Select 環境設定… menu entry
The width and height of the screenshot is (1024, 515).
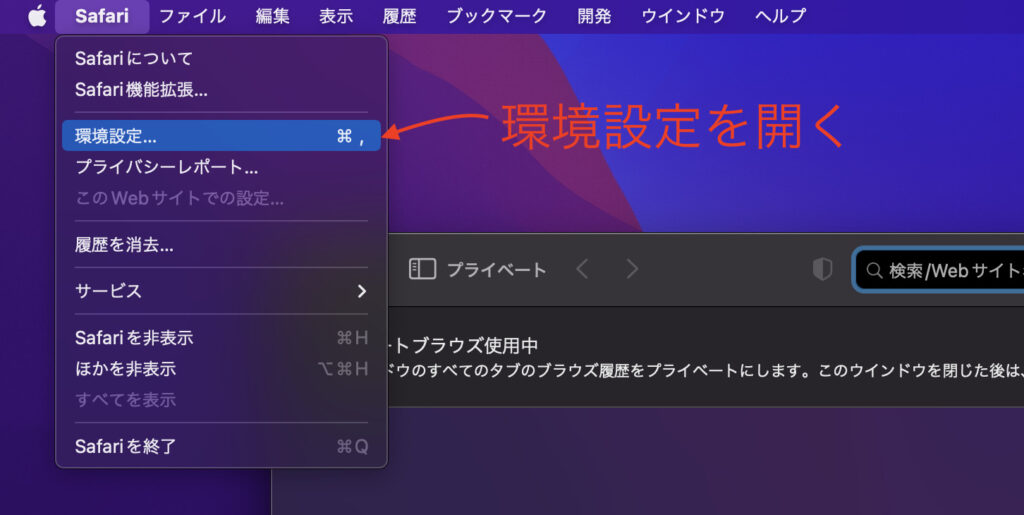221,136
